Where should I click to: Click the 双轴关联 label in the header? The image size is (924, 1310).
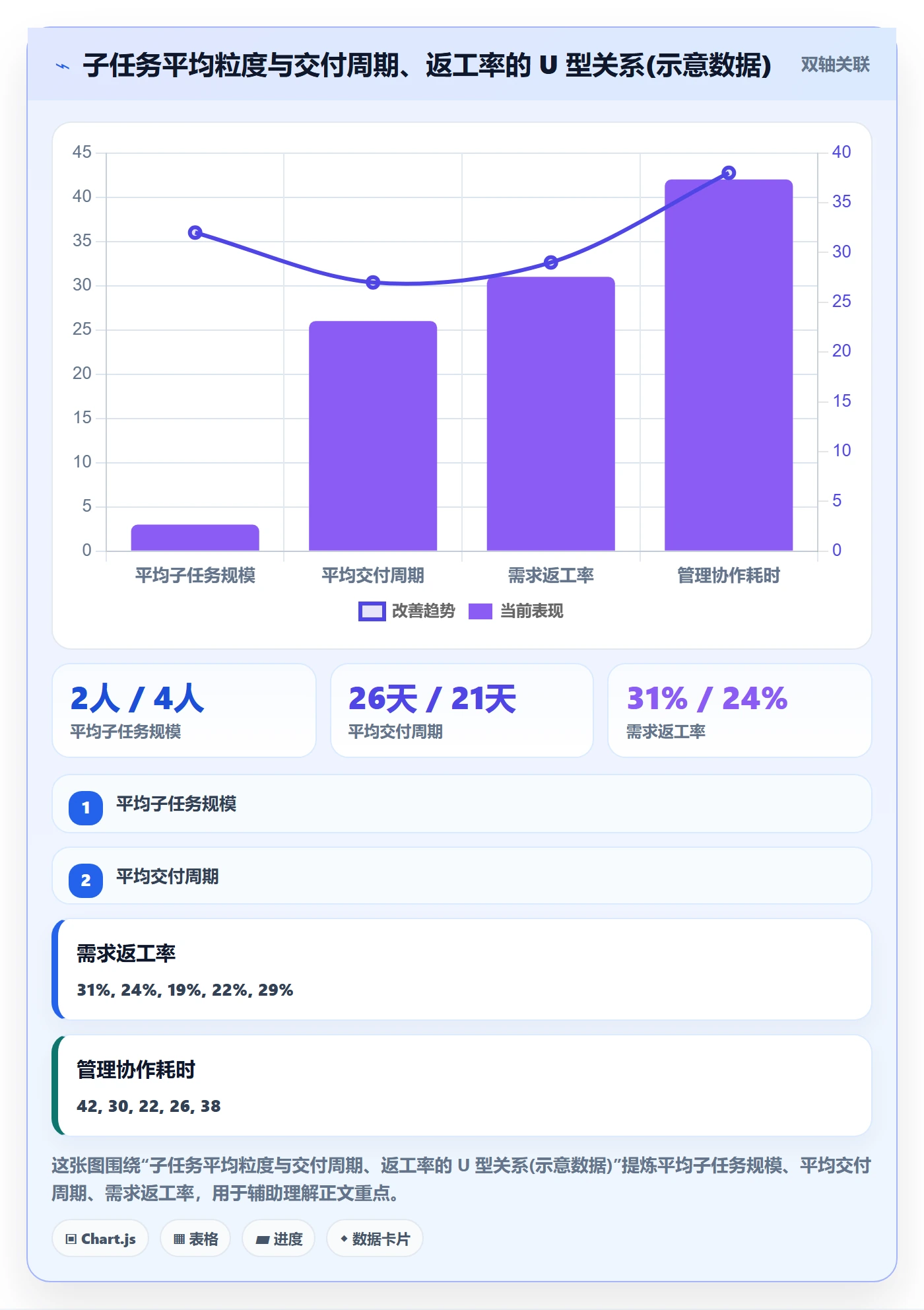(x=835, y=65)
